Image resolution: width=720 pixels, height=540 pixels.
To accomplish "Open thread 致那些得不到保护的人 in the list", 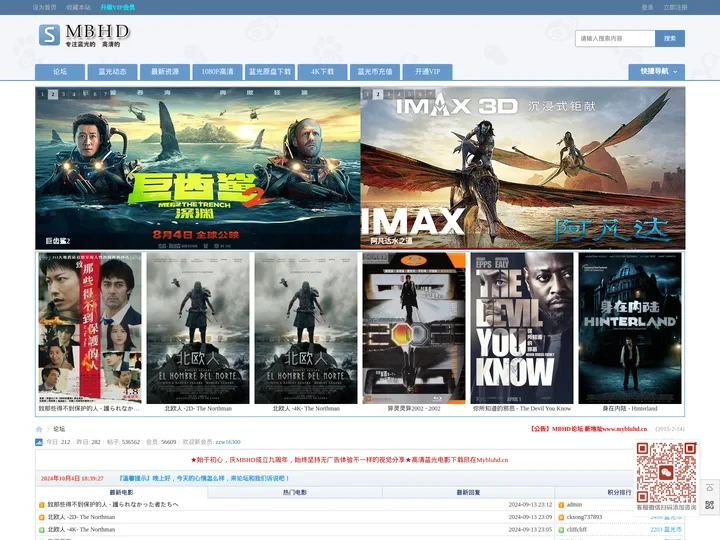I will [x=113, y=504].
